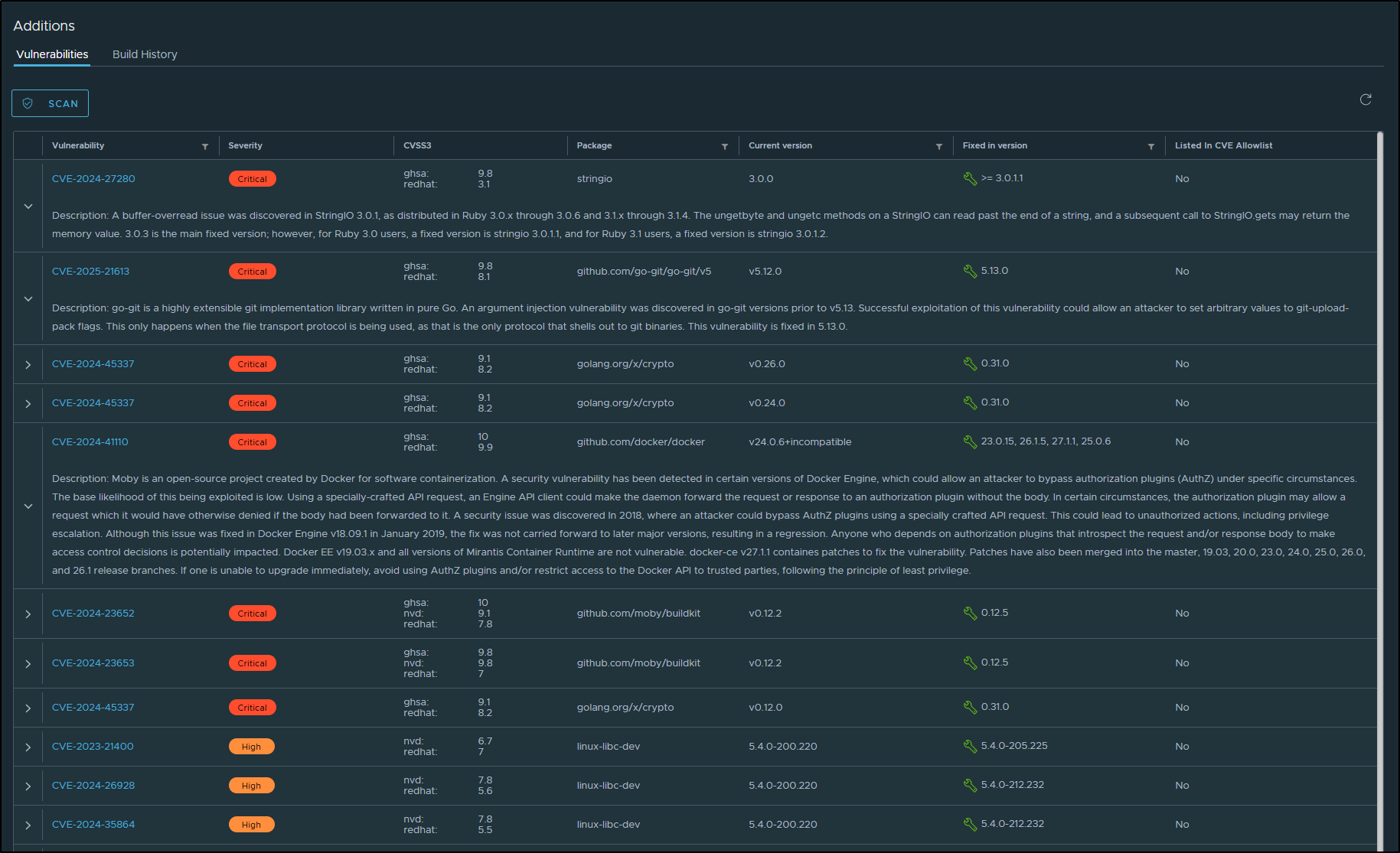This screenshot has height=853, width=1400.
Task: Click the Listed In CVE Allowlist header
Action: (1223, 145)
